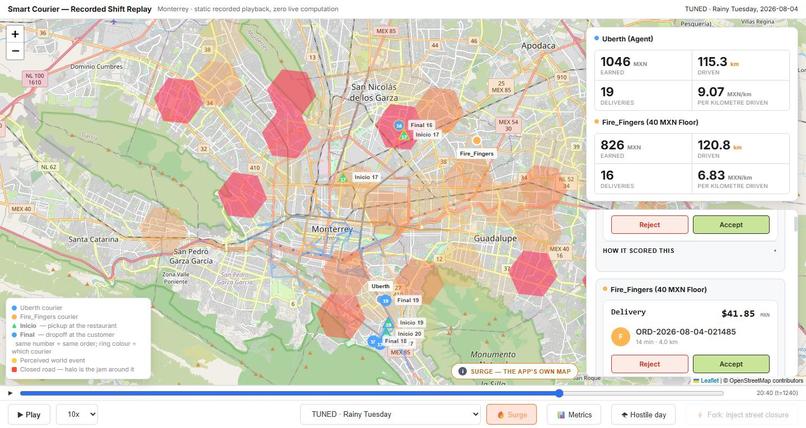
Task: Select the blue Final 16 dropoff marker
Action: pos(398,125)
